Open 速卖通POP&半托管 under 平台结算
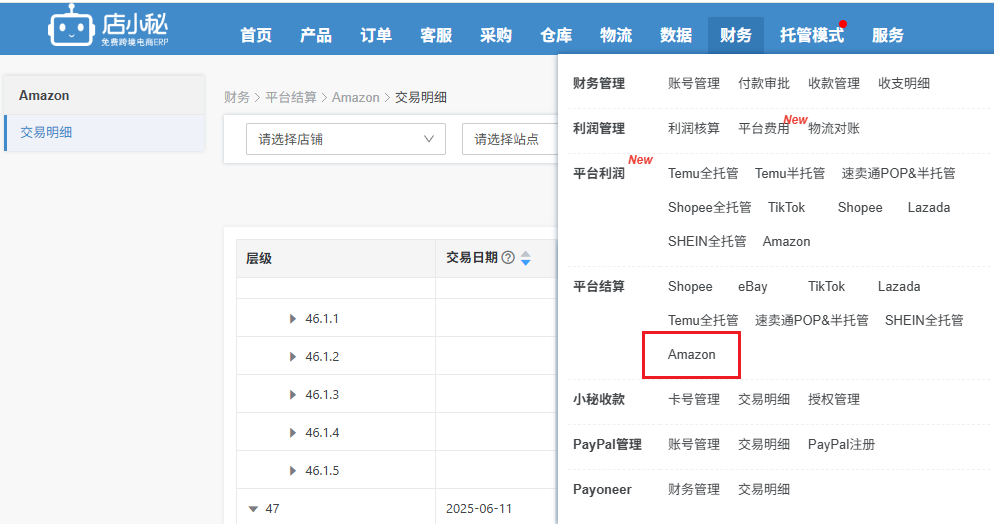This screenshot has height=524, width=994. (811, 321)
